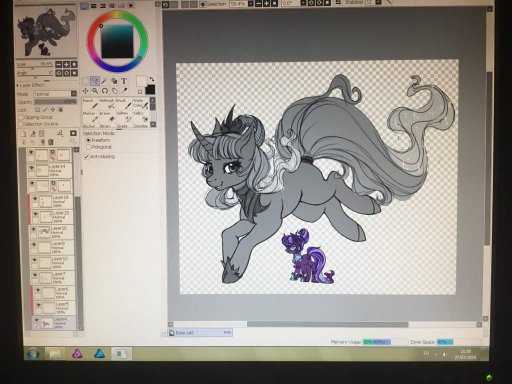
Task: Choose the AirBrush tool
Action: (x=108, y=106)
